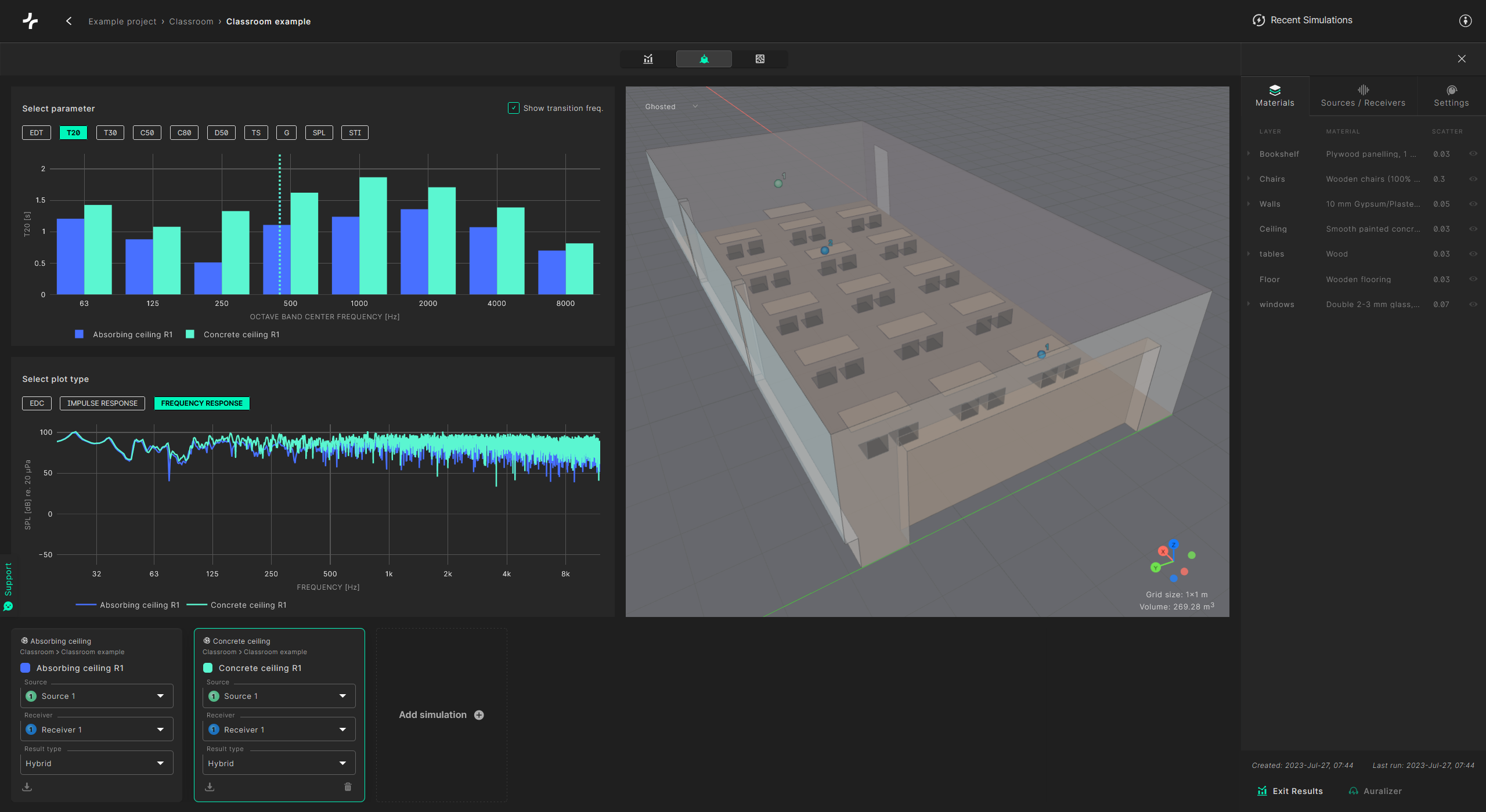
Task: Open Classroom breadcrumb link
Action: point(191,21)
